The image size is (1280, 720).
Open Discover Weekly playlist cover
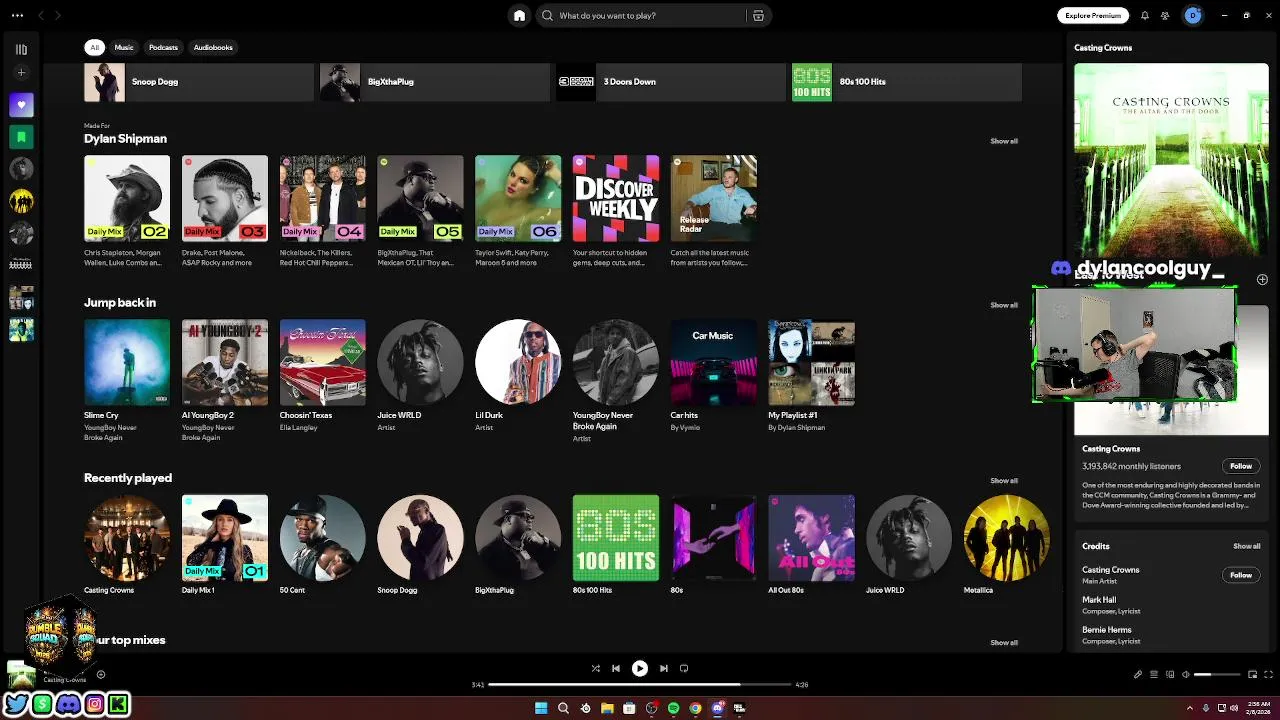click(616, 198)
